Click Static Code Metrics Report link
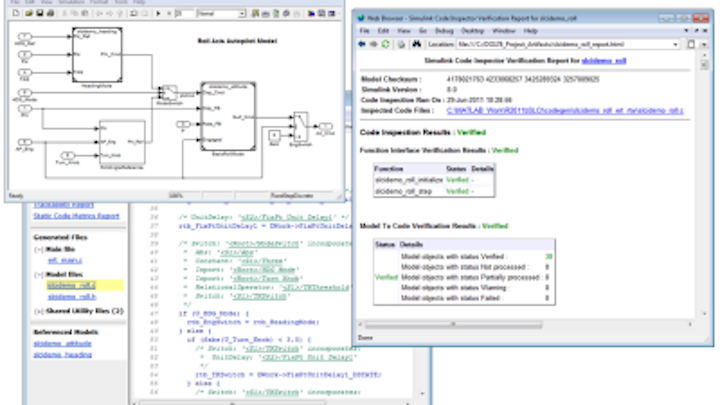The image size is (720, 405). [76, 216]
